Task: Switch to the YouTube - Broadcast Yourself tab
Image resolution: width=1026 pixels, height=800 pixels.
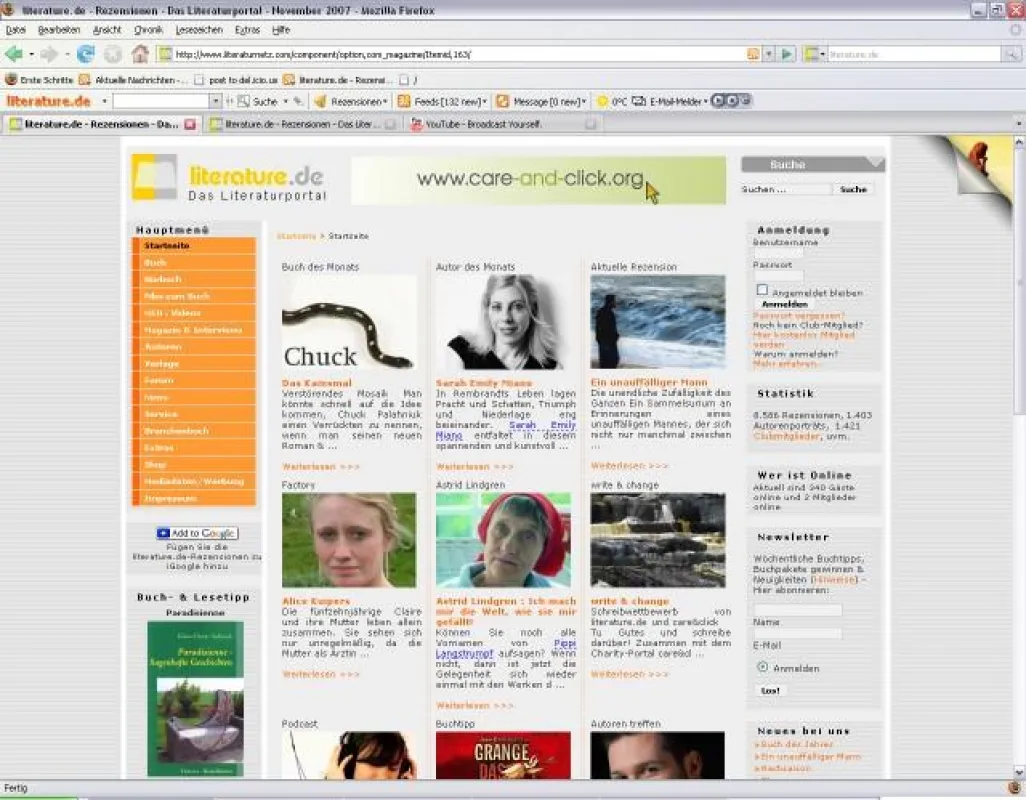Action: tap(503, 124)
